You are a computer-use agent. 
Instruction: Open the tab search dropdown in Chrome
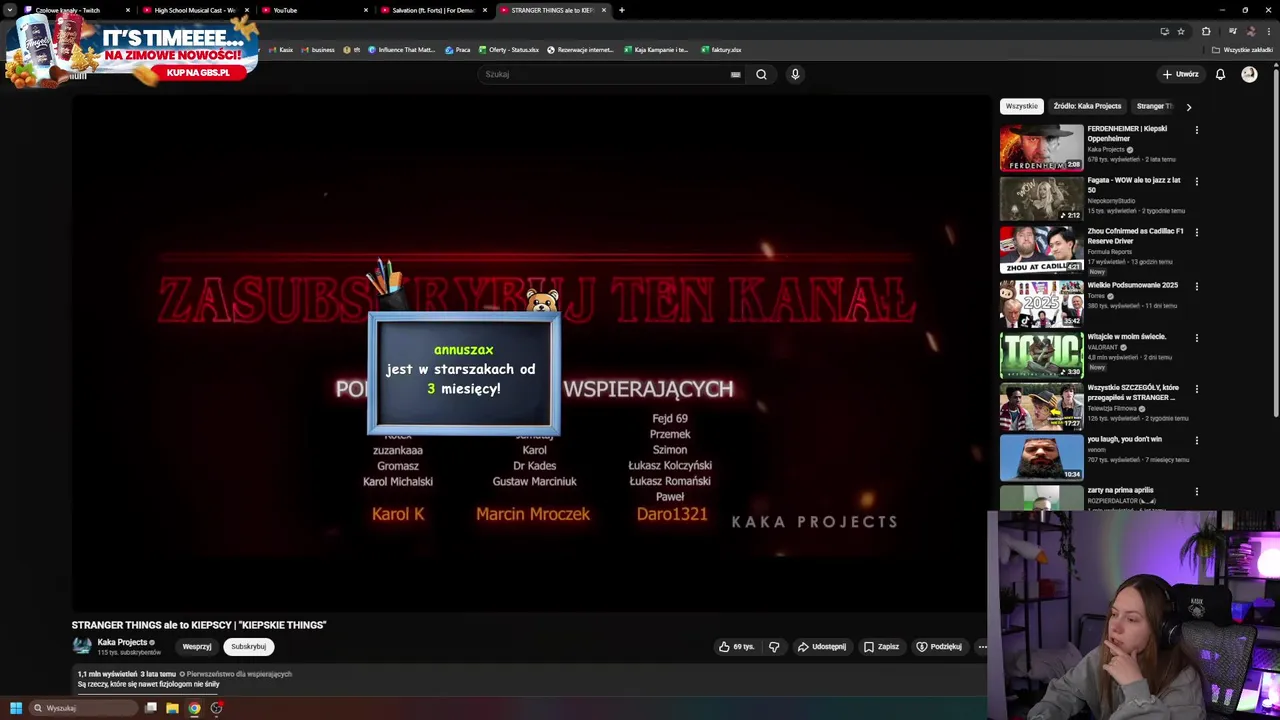[10, 10]
